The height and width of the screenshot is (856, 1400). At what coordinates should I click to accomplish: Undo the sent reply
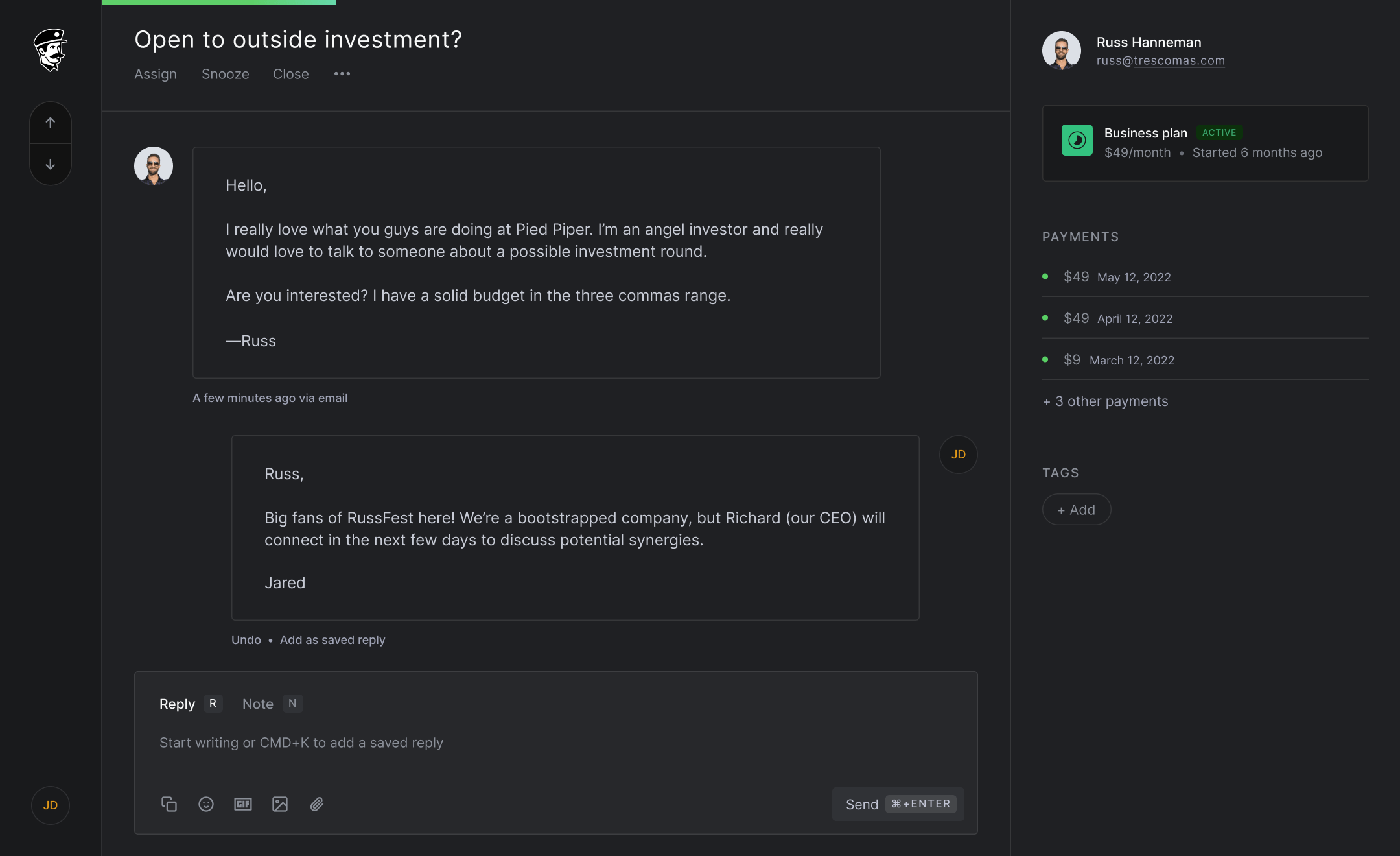246,640
